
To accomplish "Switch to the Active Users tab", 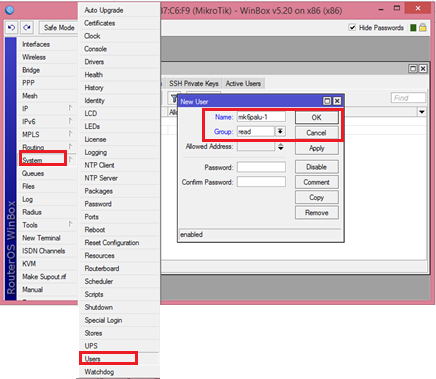I will [243, 83].
